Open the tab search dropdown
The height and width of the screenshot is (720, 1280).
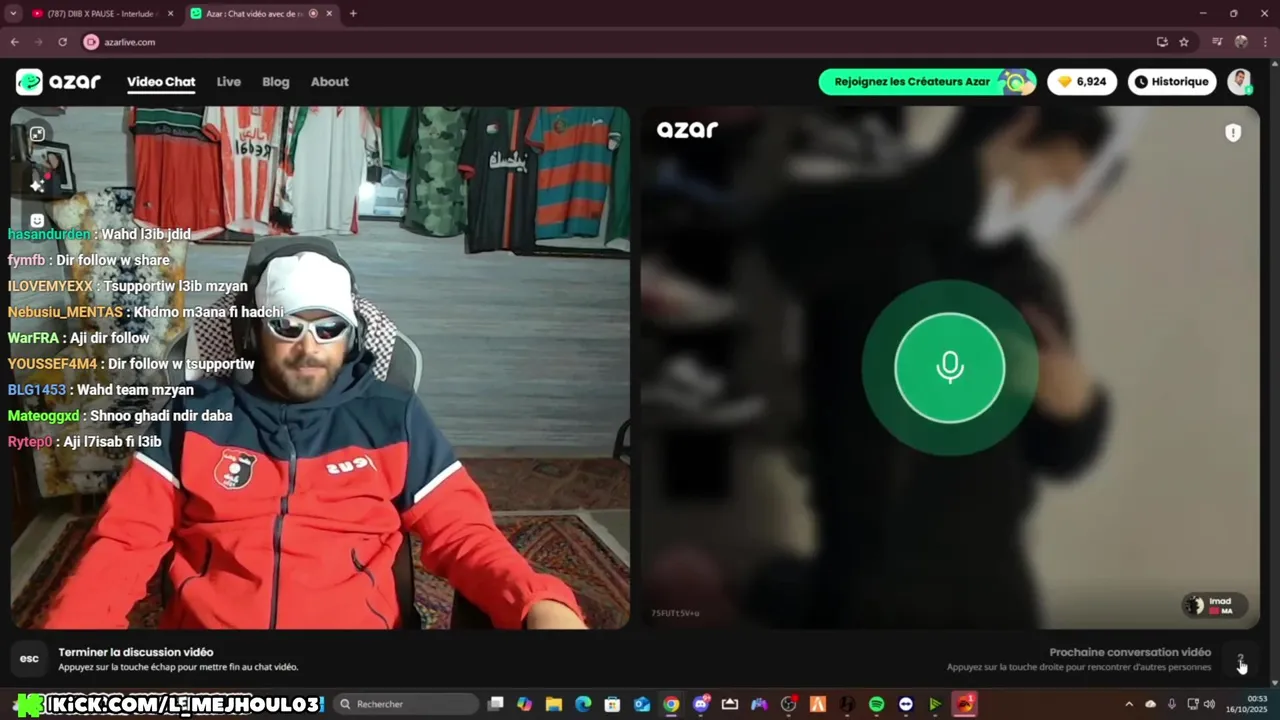[x=13, y=14]
